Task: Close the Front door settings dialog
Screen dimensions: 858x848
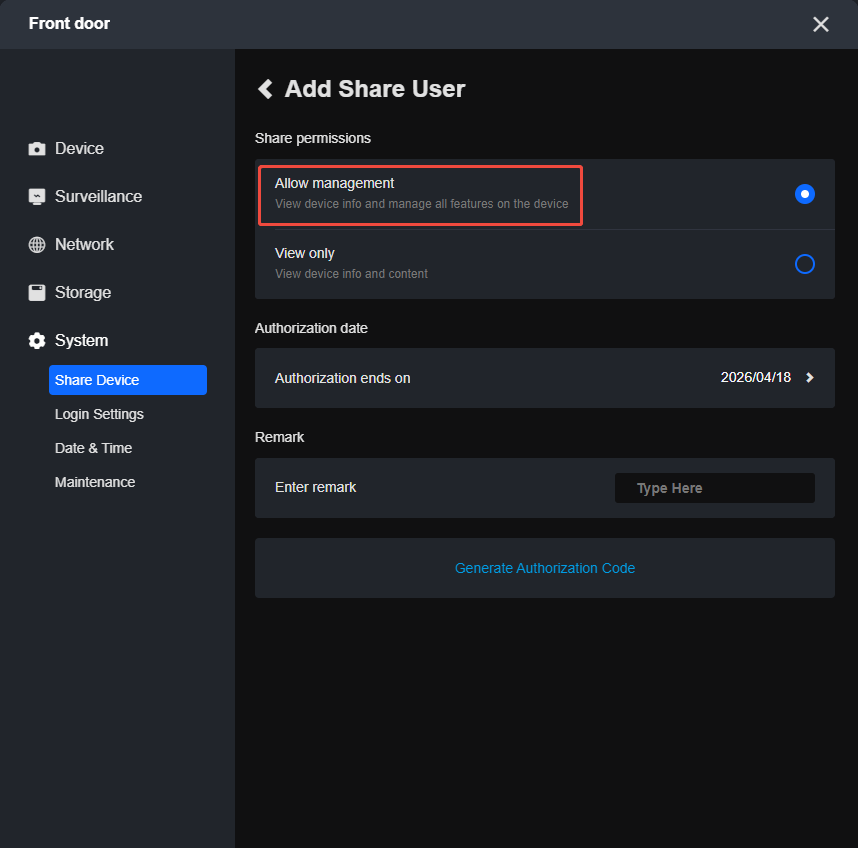Action: coord(820,24)
